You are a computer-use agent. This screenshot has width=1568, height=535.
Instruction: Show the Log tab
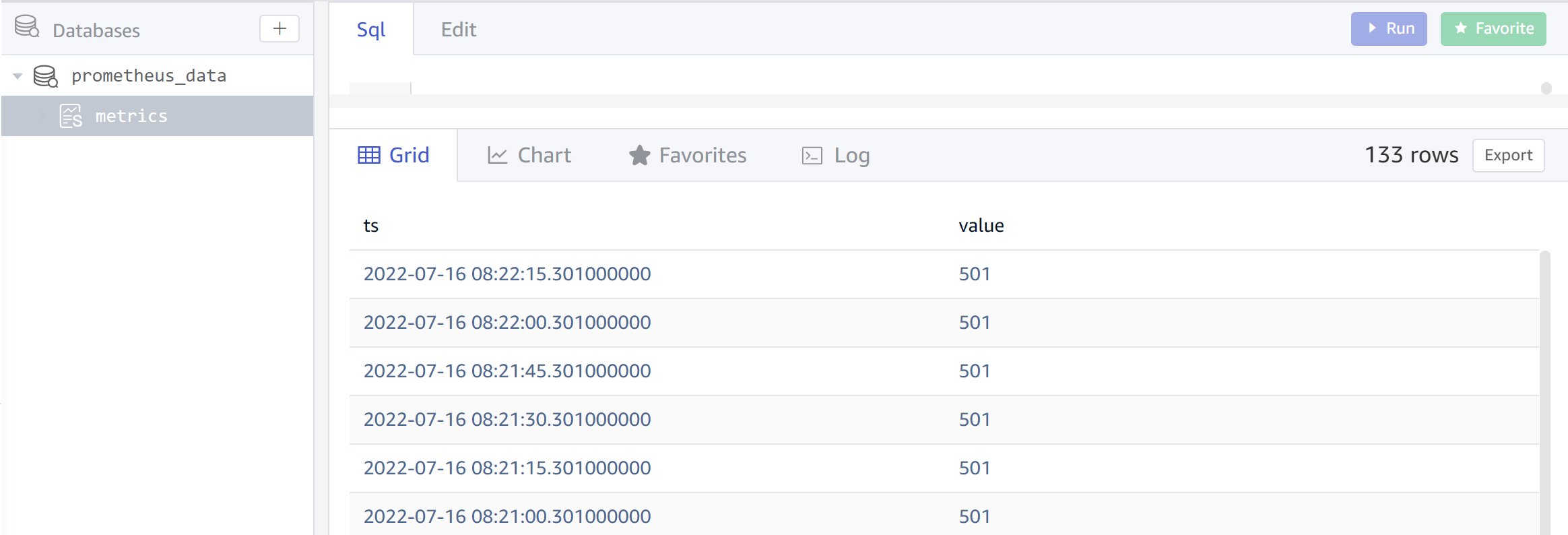[x=836, y=156]
